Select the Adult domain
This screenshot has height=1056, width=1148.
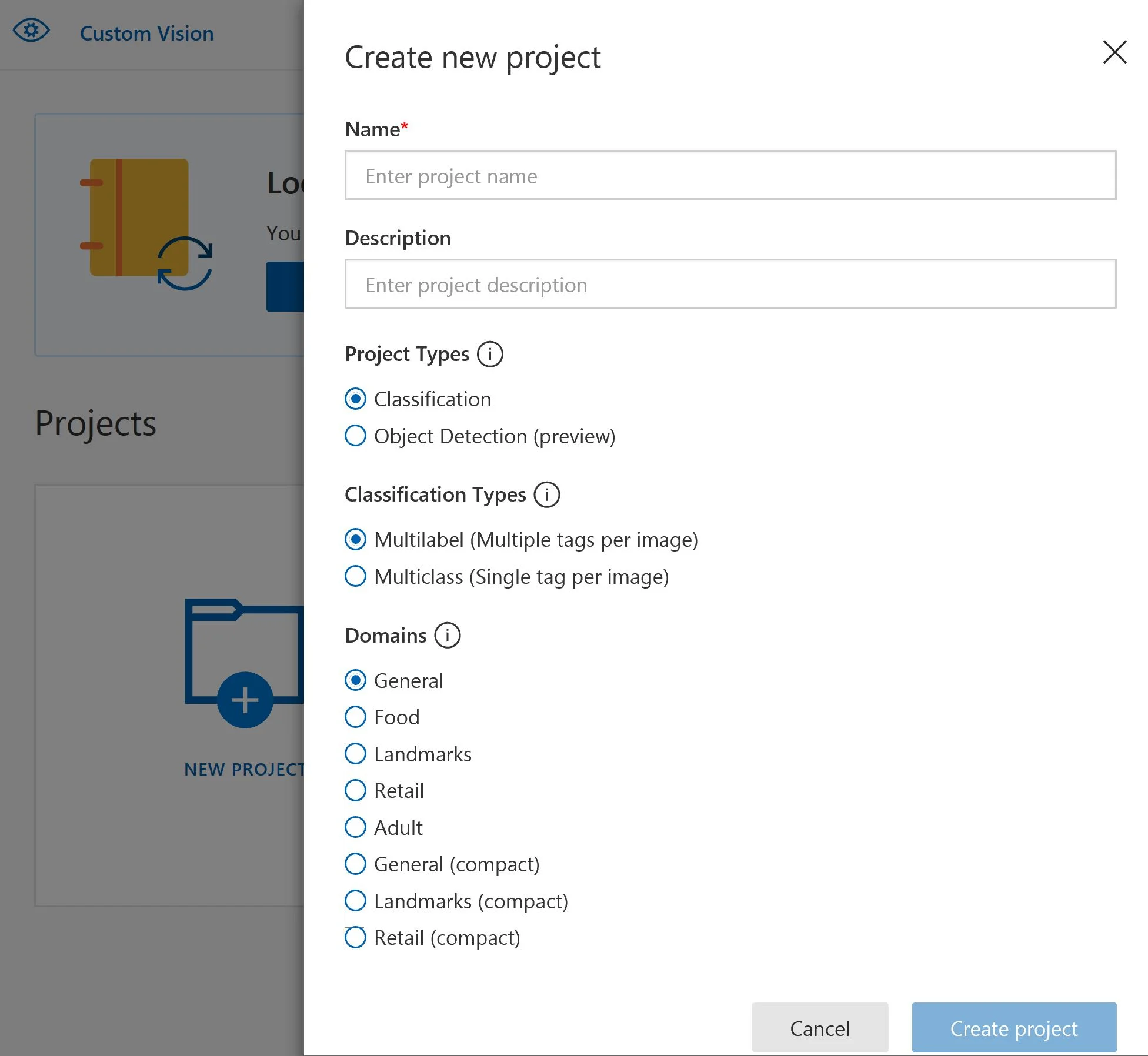(x=355, y=827)
